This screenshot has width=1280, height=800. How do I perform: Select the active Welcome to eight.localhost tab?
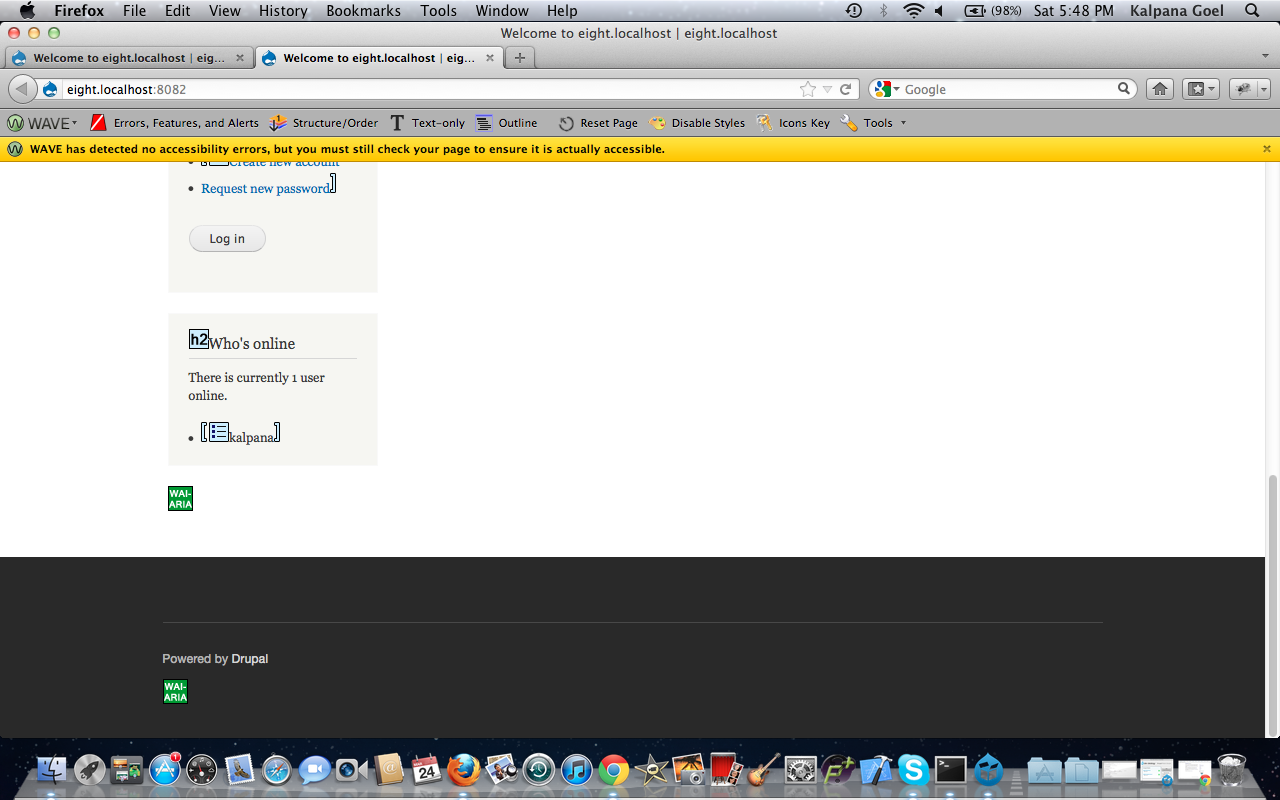click(378, 58)
